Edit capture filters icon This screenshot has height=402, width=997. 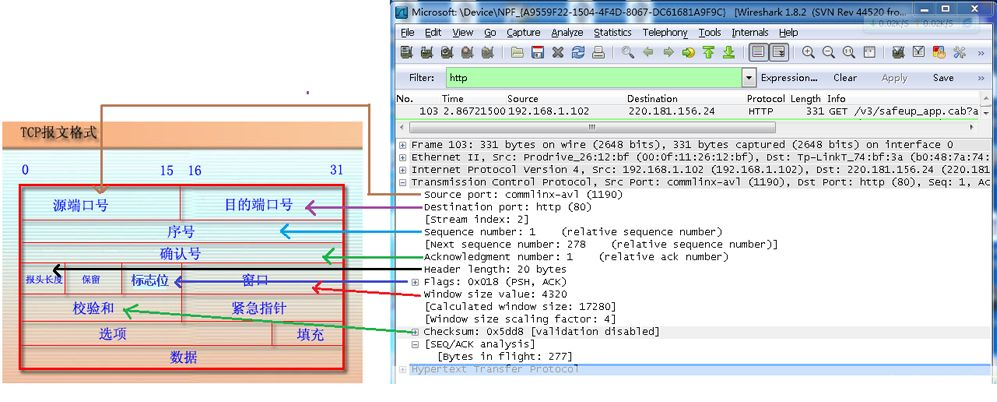[x=898, y=53]
